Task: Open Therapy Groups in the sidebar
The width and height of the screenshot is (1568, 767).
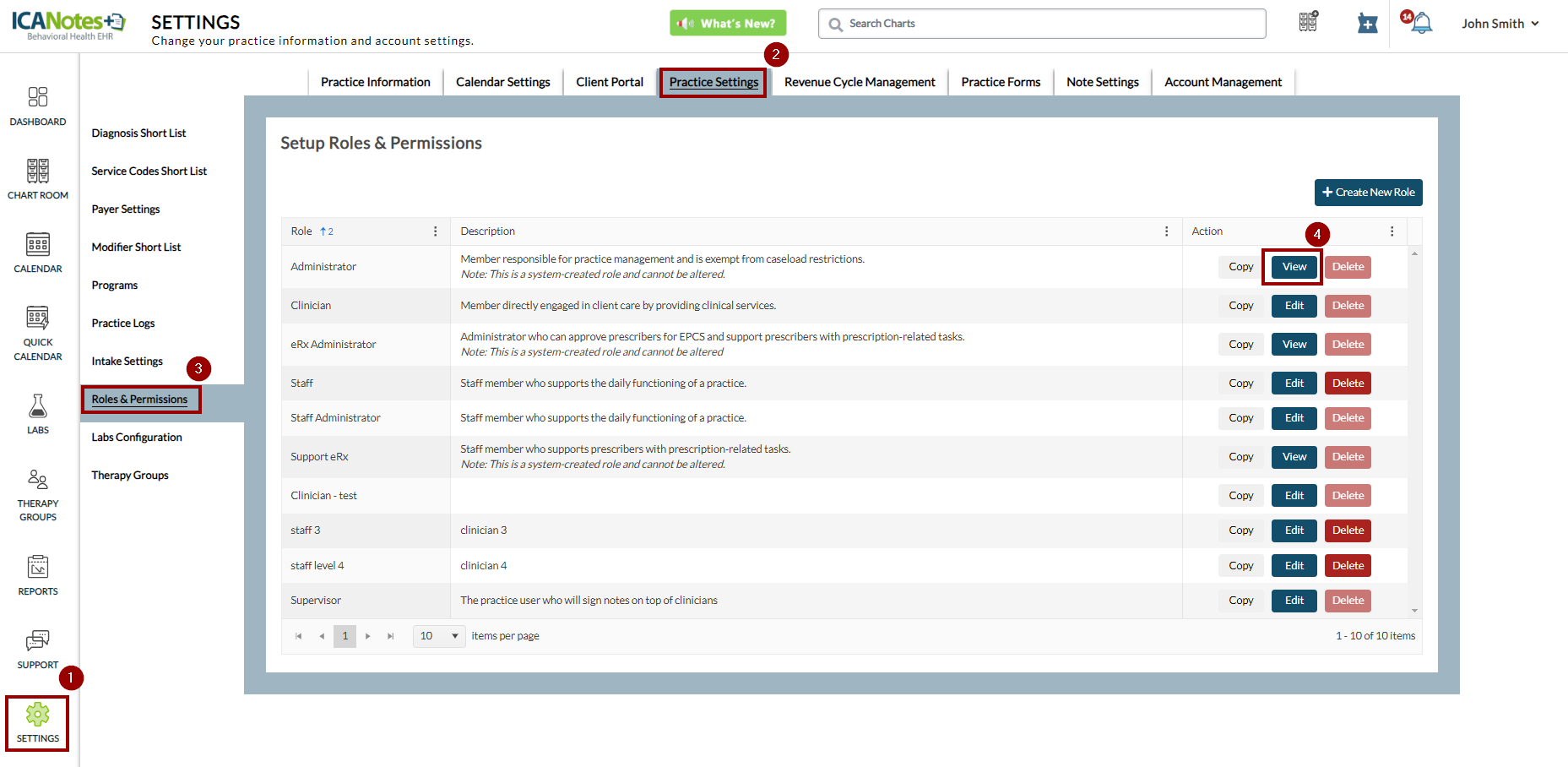Action: 38,481
